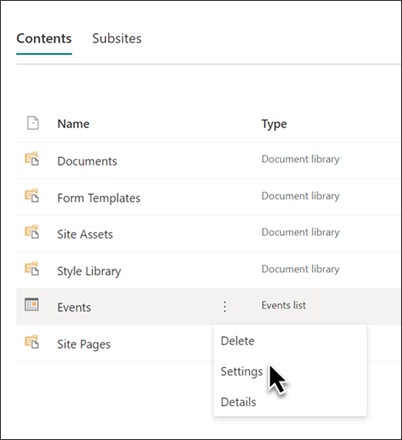Open Settings in the context menu

point(242,371)
